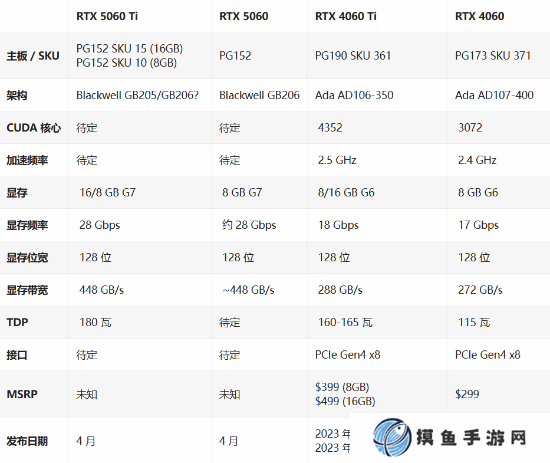Select the 主板 / SKU row label
Image resolution: width=550 pixels, height=463 pixels.
point(33,56)
